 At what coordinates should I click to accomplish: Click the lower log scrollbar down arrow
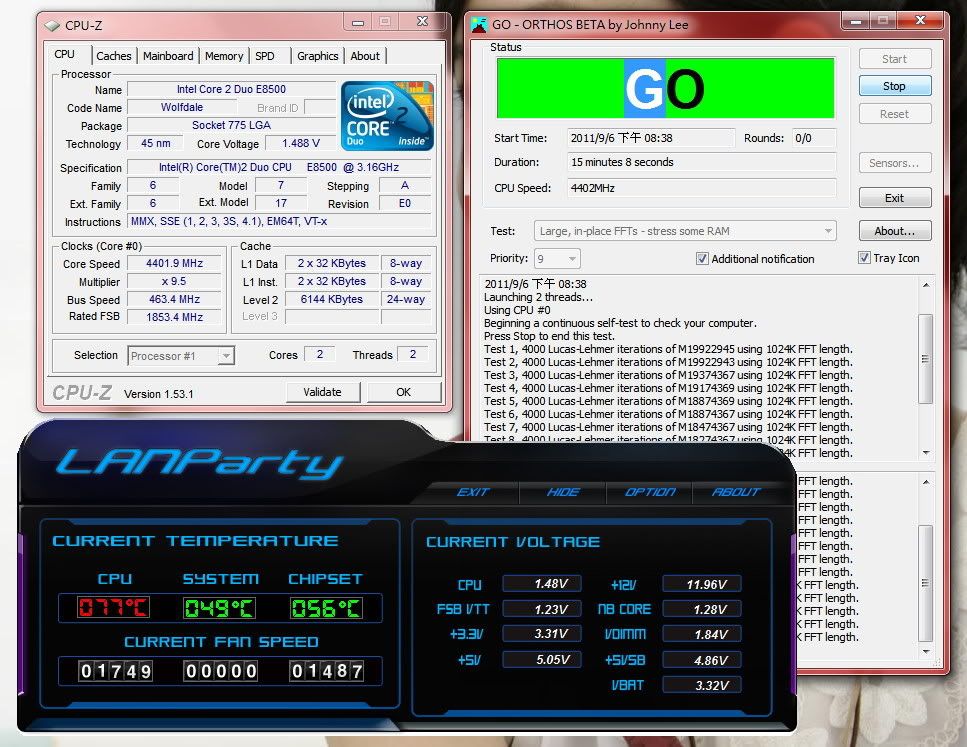926,651
